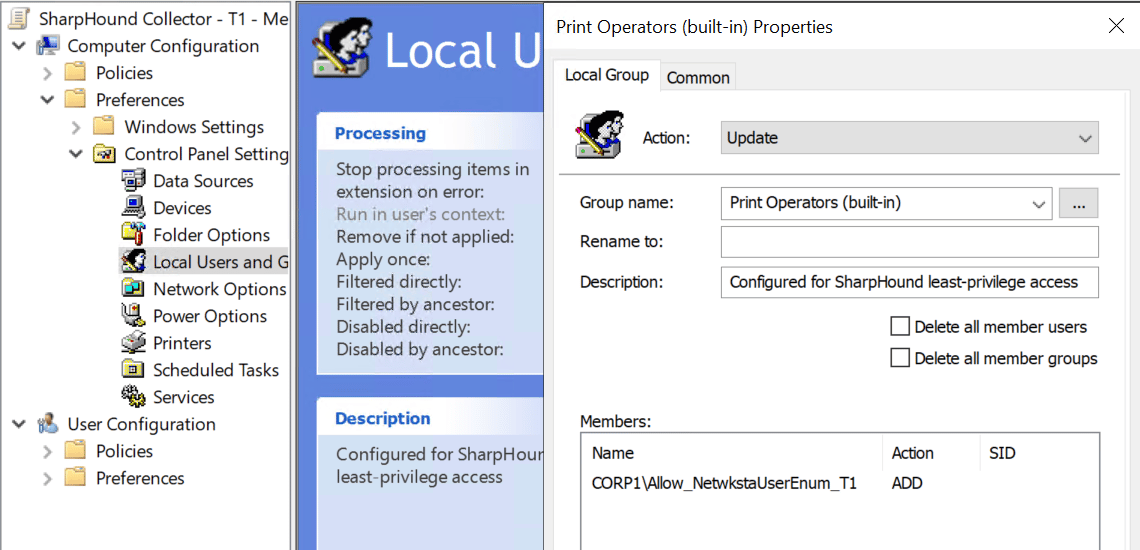Click the ADD action cell in Members
This screenshot has height=550, width=1140.
tap(907, 483)
